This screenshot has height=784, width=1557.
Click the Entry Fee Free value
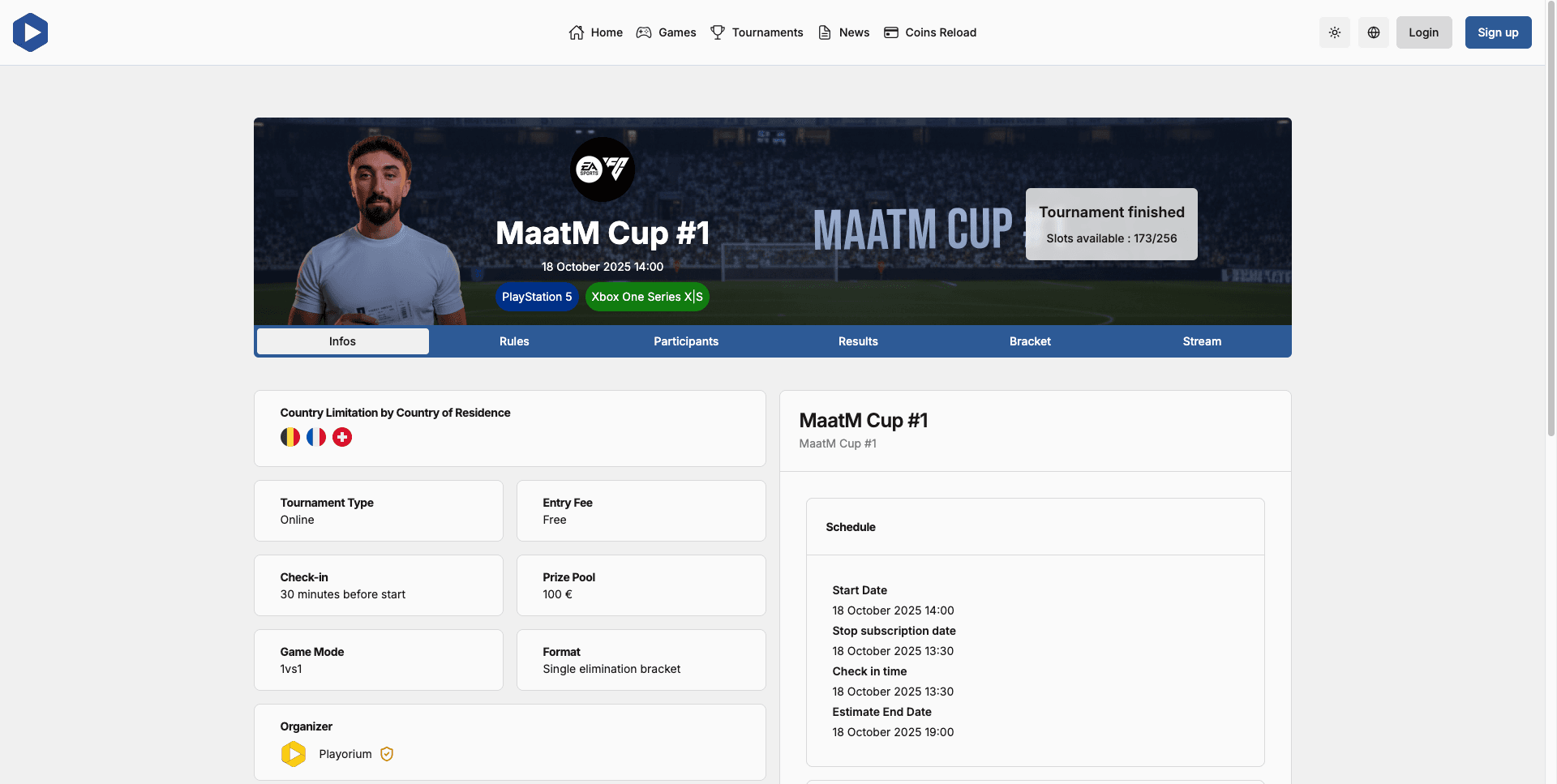click(x=555, y=520)
